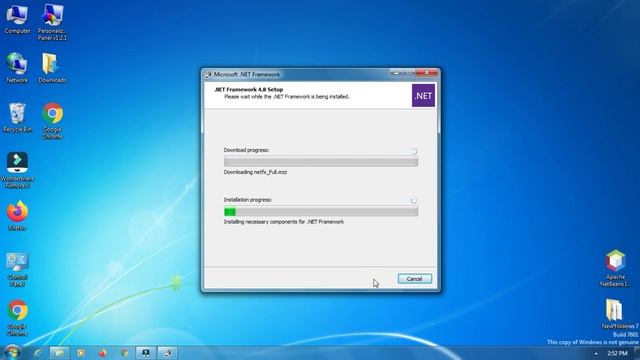The width and height of the screenshot is (640, 360).
Task: Select the 'Downloading netfx_Full.mzz' status text
Action: tap(255, 172)
